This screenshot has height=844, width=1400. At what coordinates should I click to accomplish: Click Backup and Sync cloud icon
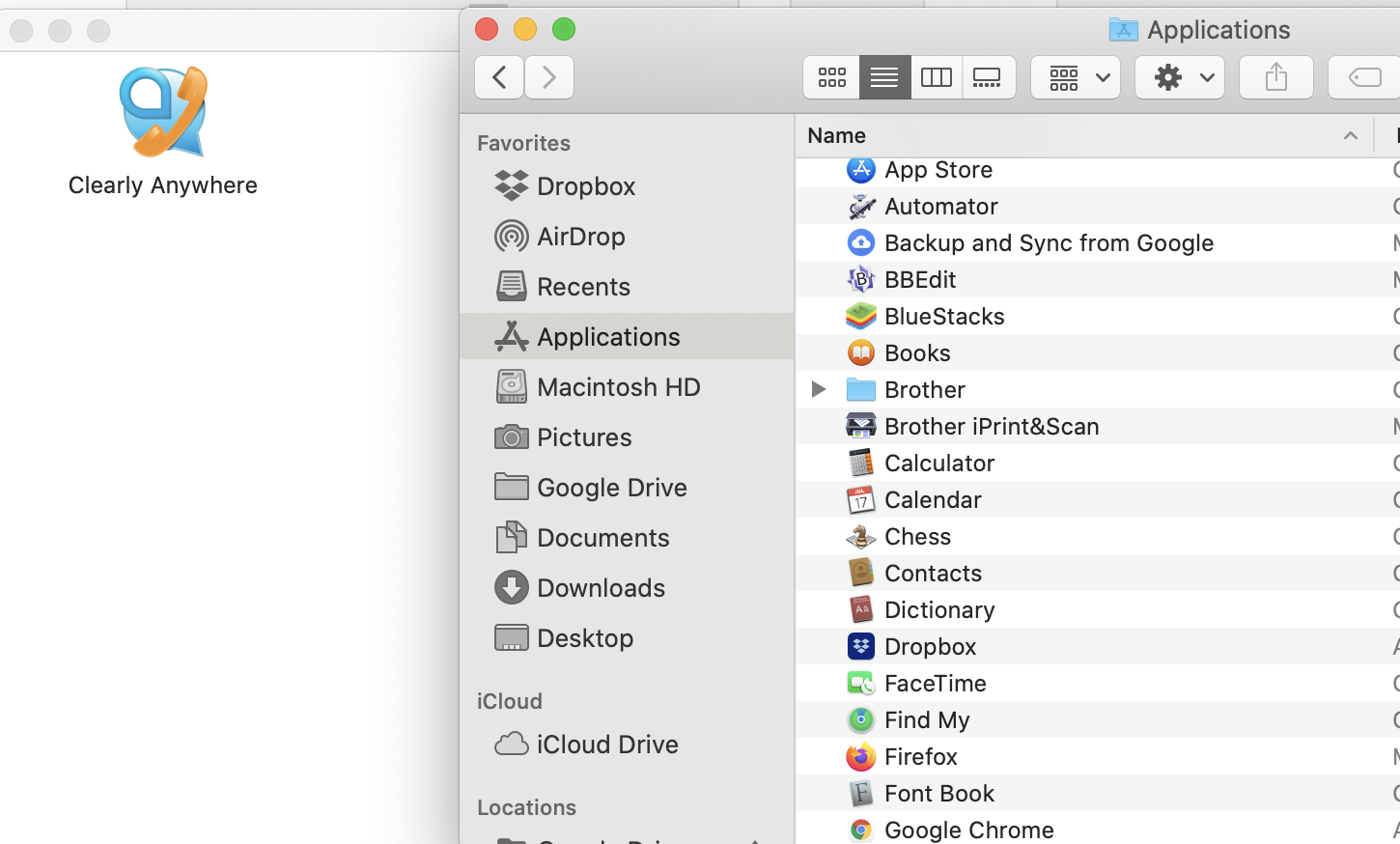(x=860, y=242)
